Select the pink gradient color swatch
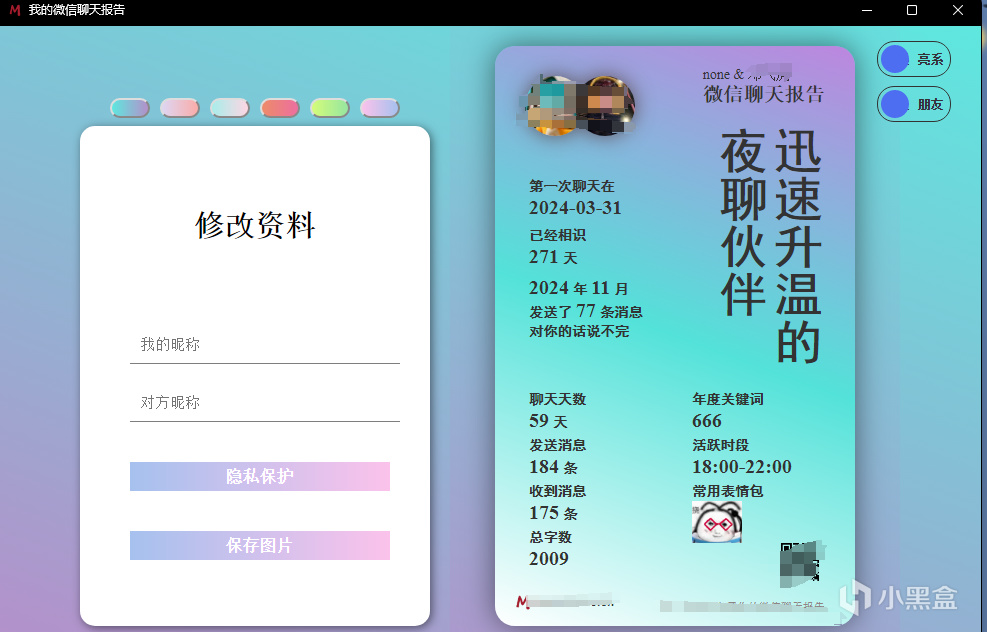This screenshot has height=632, width=987. (180, 107)
